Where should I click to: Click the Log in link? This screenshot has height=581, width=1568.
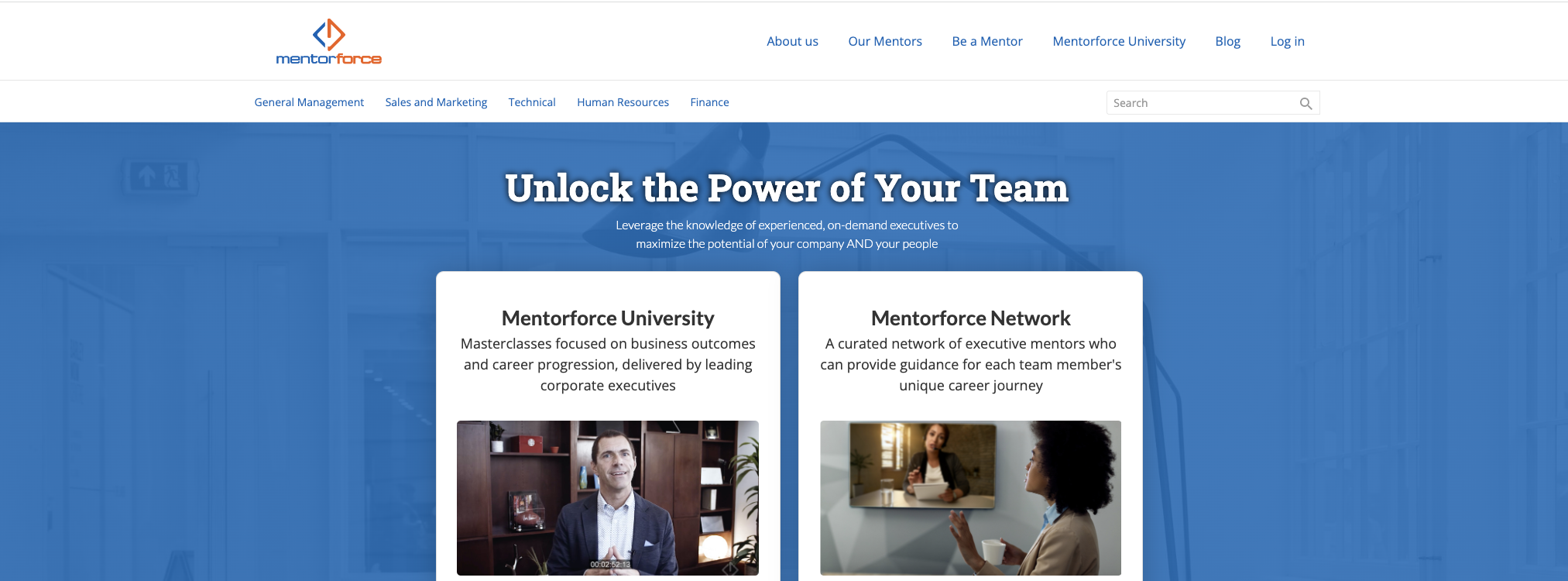(x=1287, y=41)
